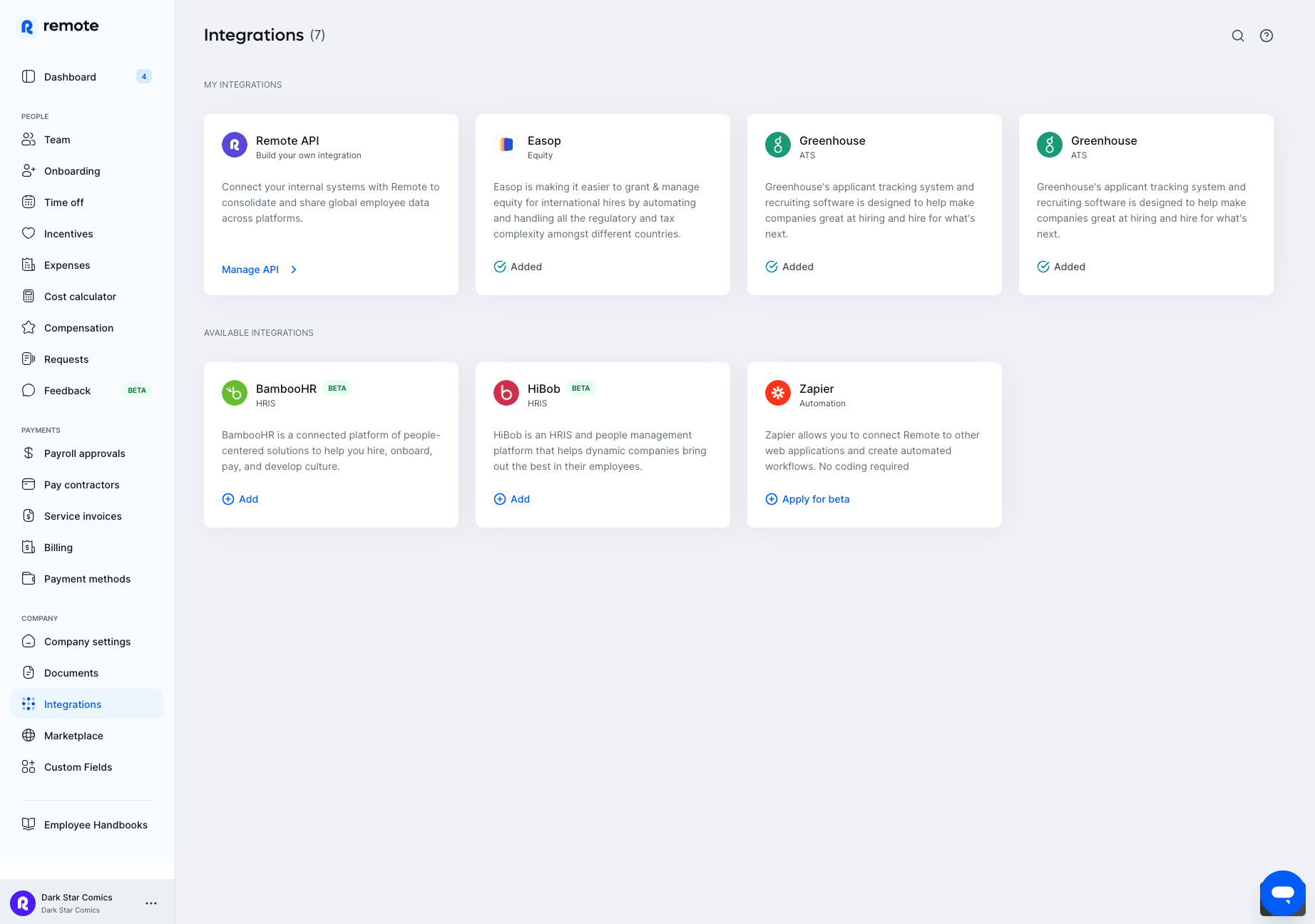Click the HiBob logo icon
Screen dimensions: 1315x924
coord(506,393)
